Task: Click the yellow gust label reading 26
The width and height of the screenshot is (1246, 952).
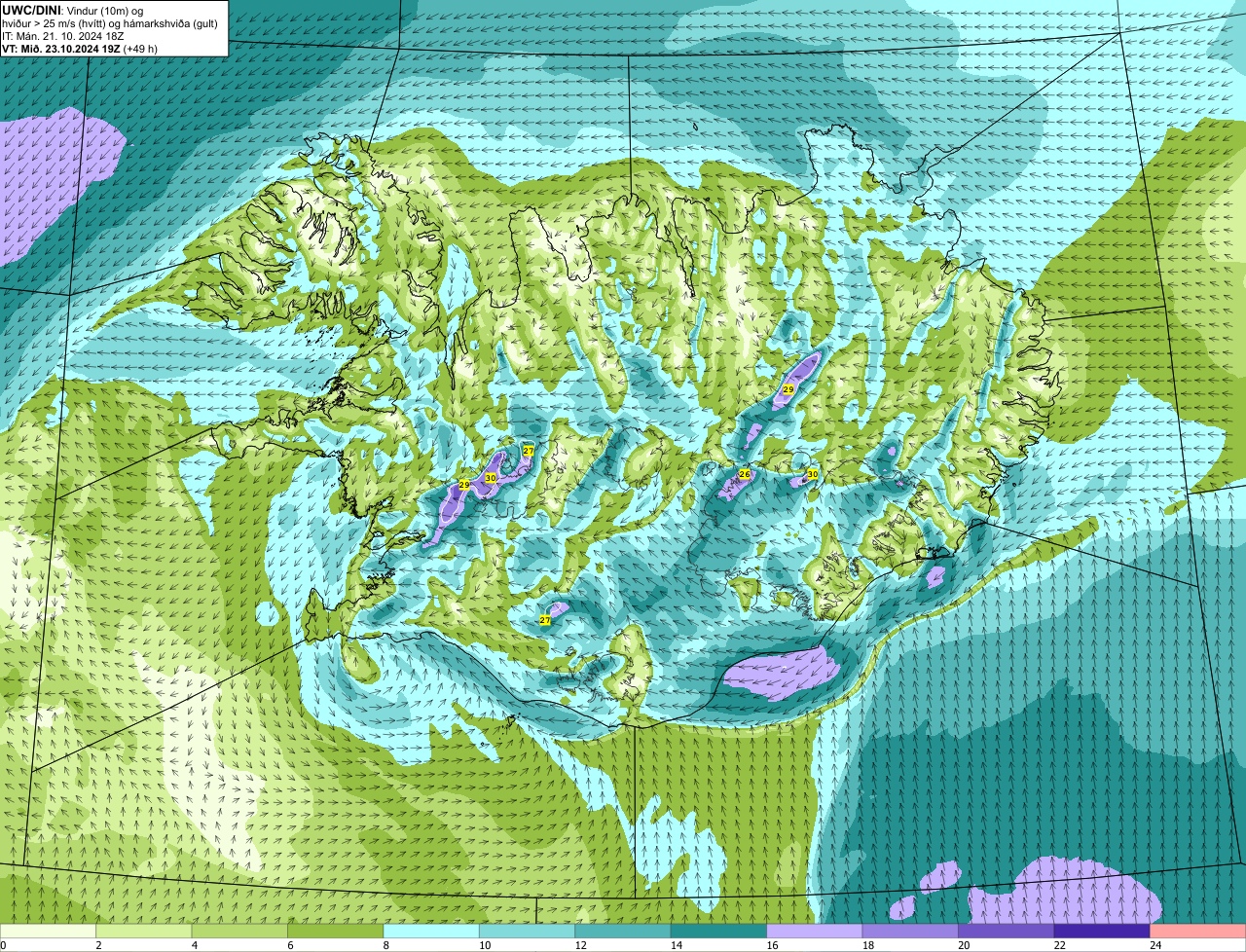Action: pos(745,474)
